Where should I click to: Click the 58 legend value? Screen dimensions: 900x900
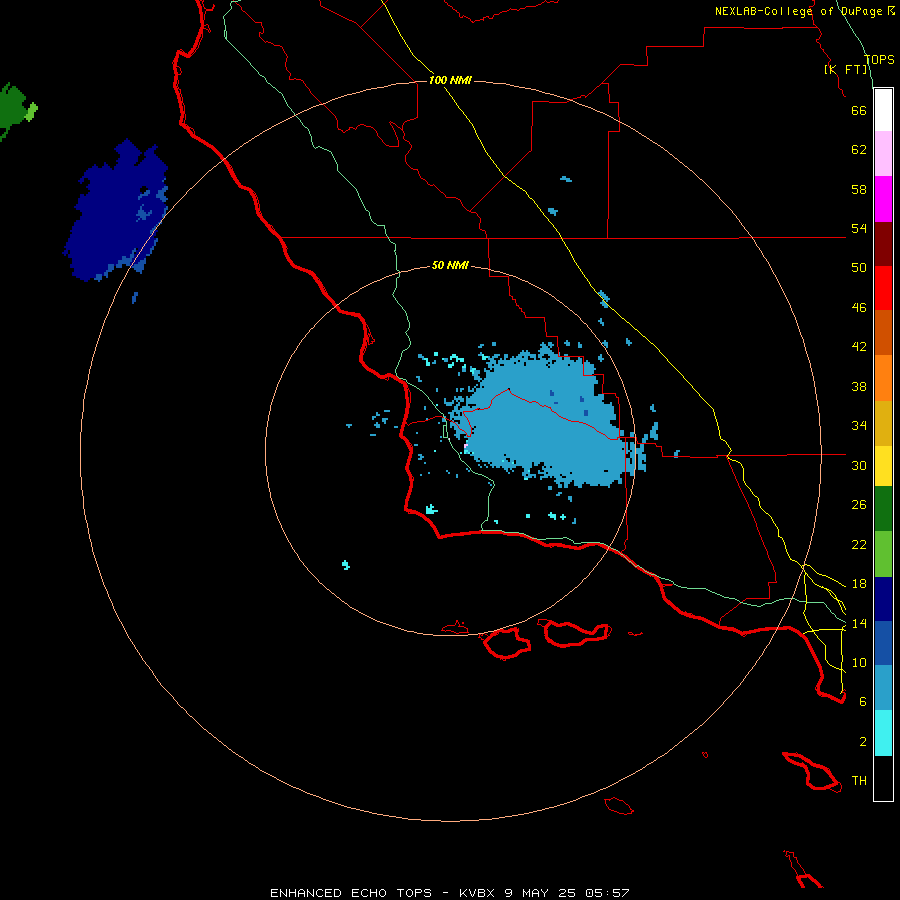click(x=859, y=189)
